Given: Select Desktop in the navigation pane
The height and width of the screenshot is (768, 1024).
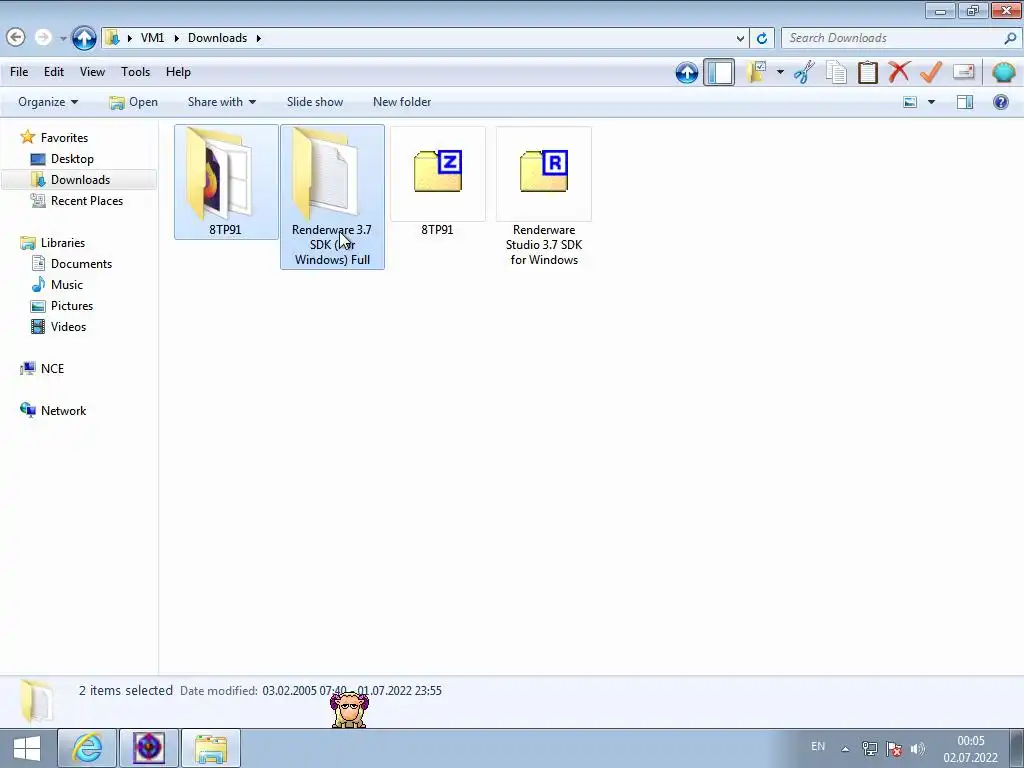Looking at the screenshot, I should [63, 159].
